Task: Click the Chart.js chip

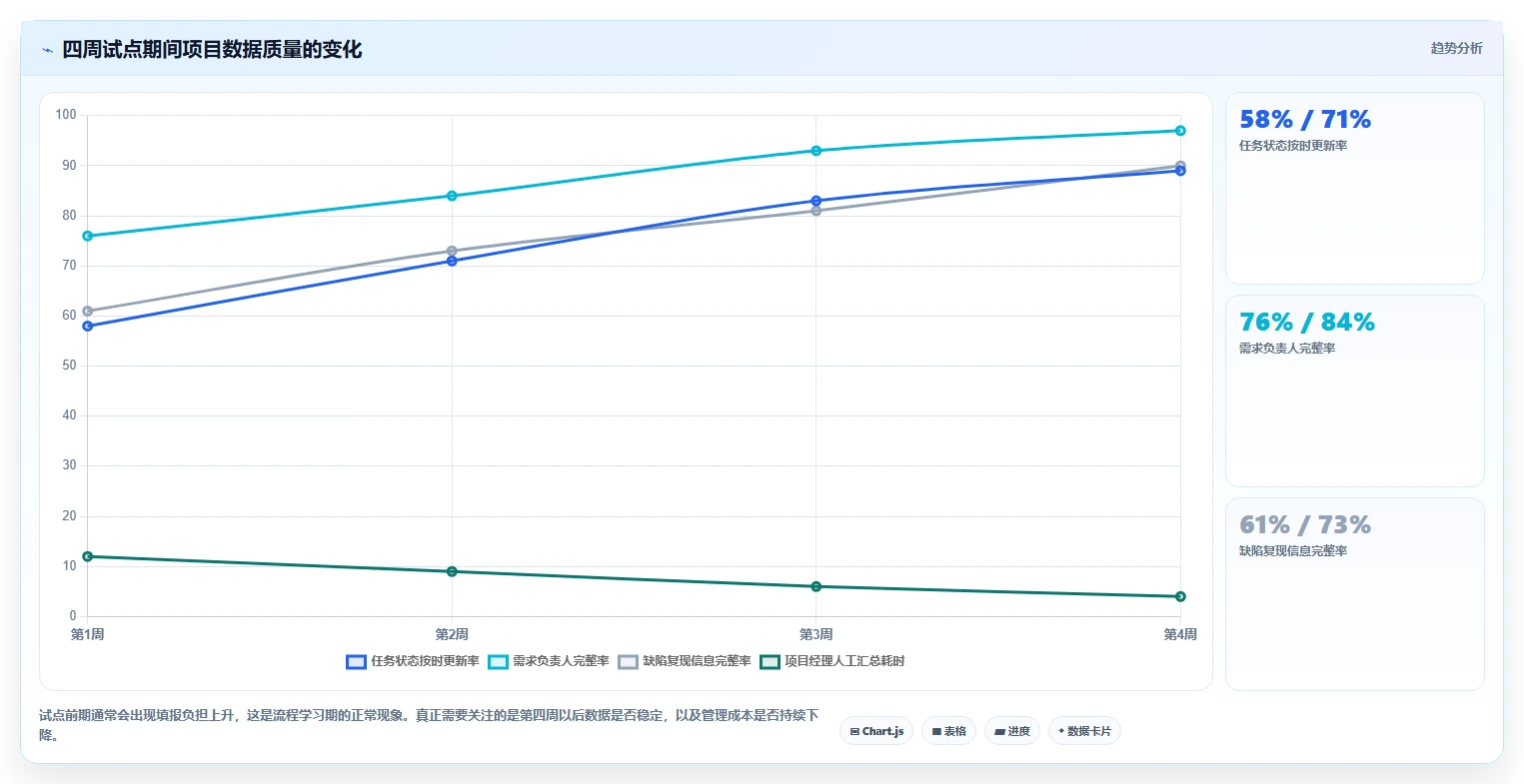Action: [876, 731]
